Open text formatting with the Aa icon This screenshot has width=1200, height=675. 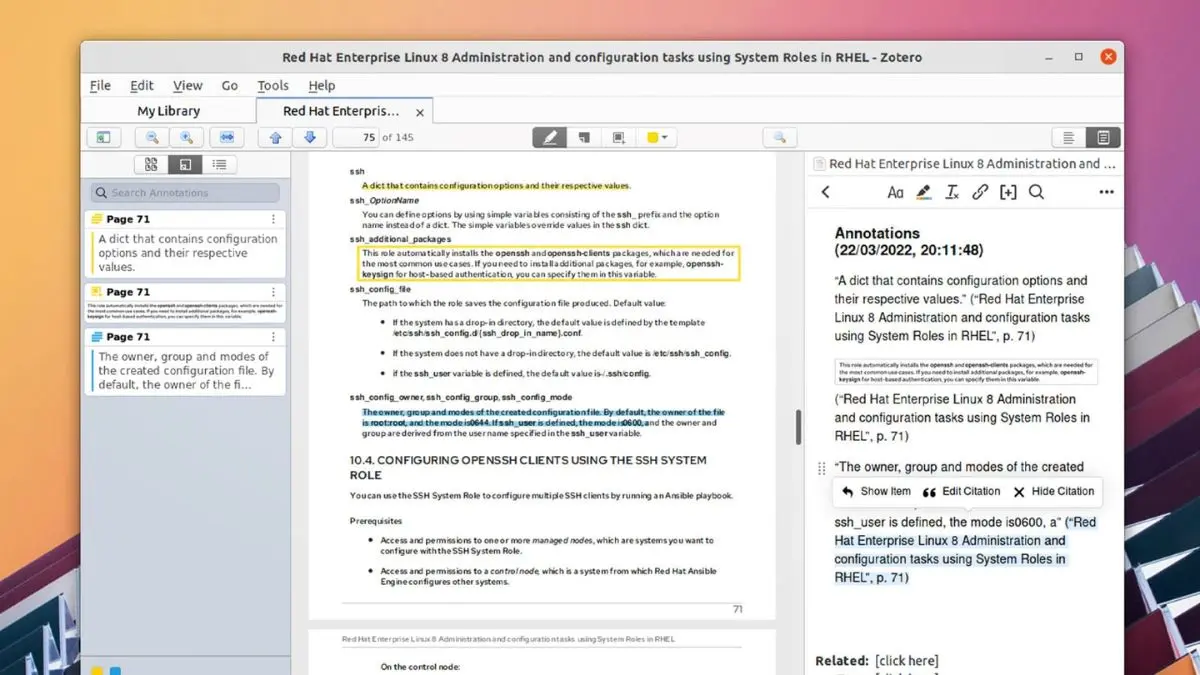pos(896,192)
